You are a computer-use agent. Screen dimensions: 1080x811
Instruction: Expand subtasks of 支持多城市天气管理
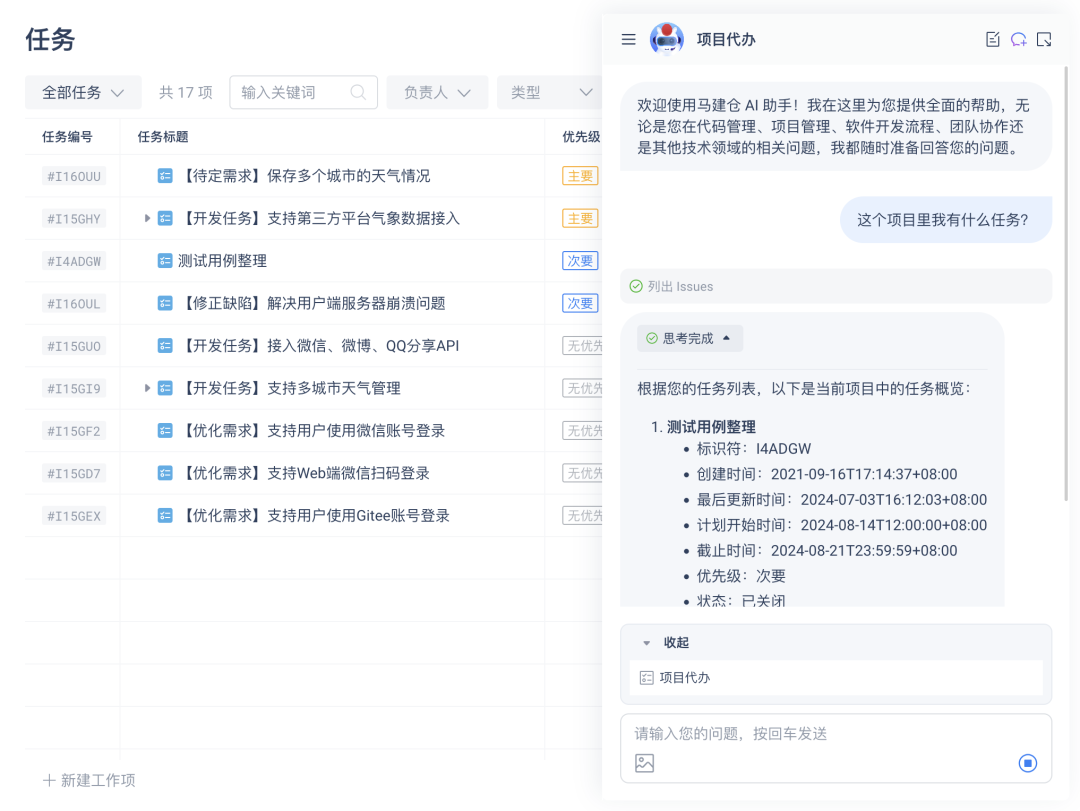point(148,388)
